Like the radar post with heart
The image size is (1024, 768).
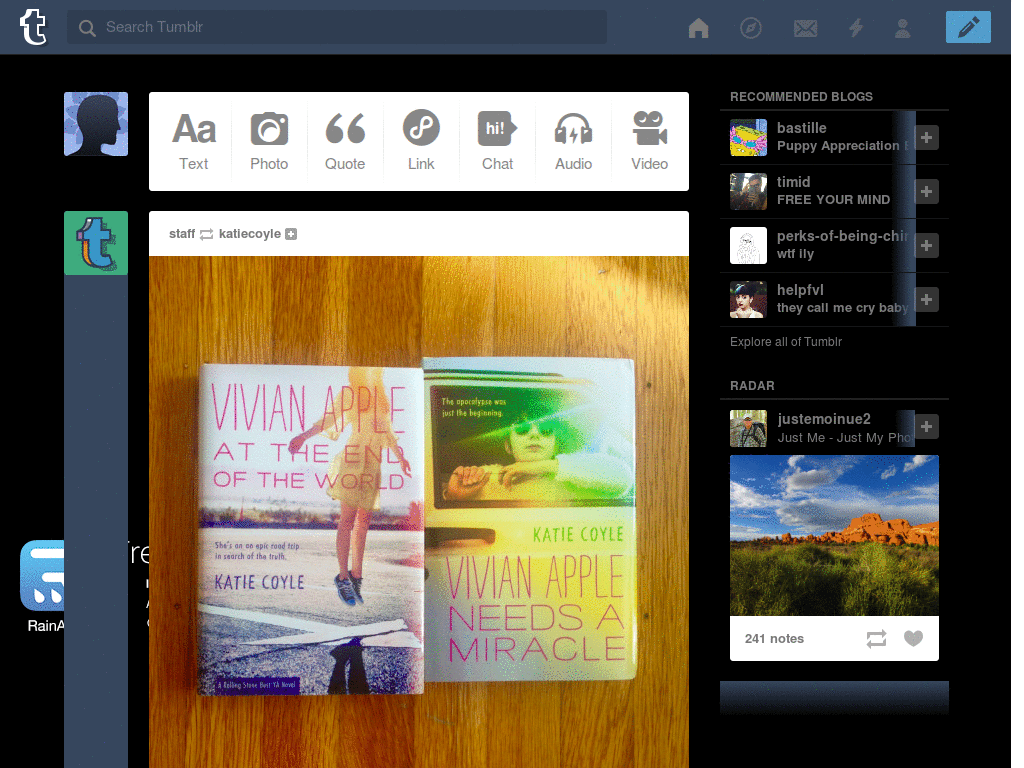point(913,638)
